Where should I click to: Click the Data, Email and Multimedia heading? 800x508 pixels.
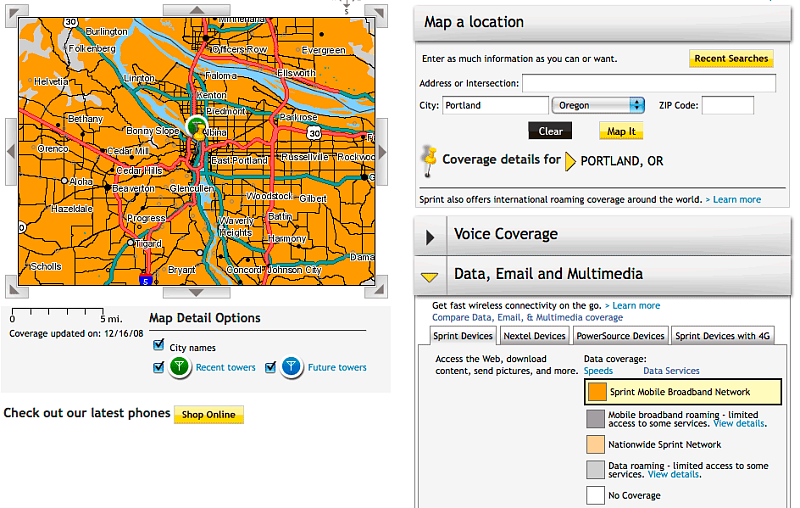tap(548, 274)
